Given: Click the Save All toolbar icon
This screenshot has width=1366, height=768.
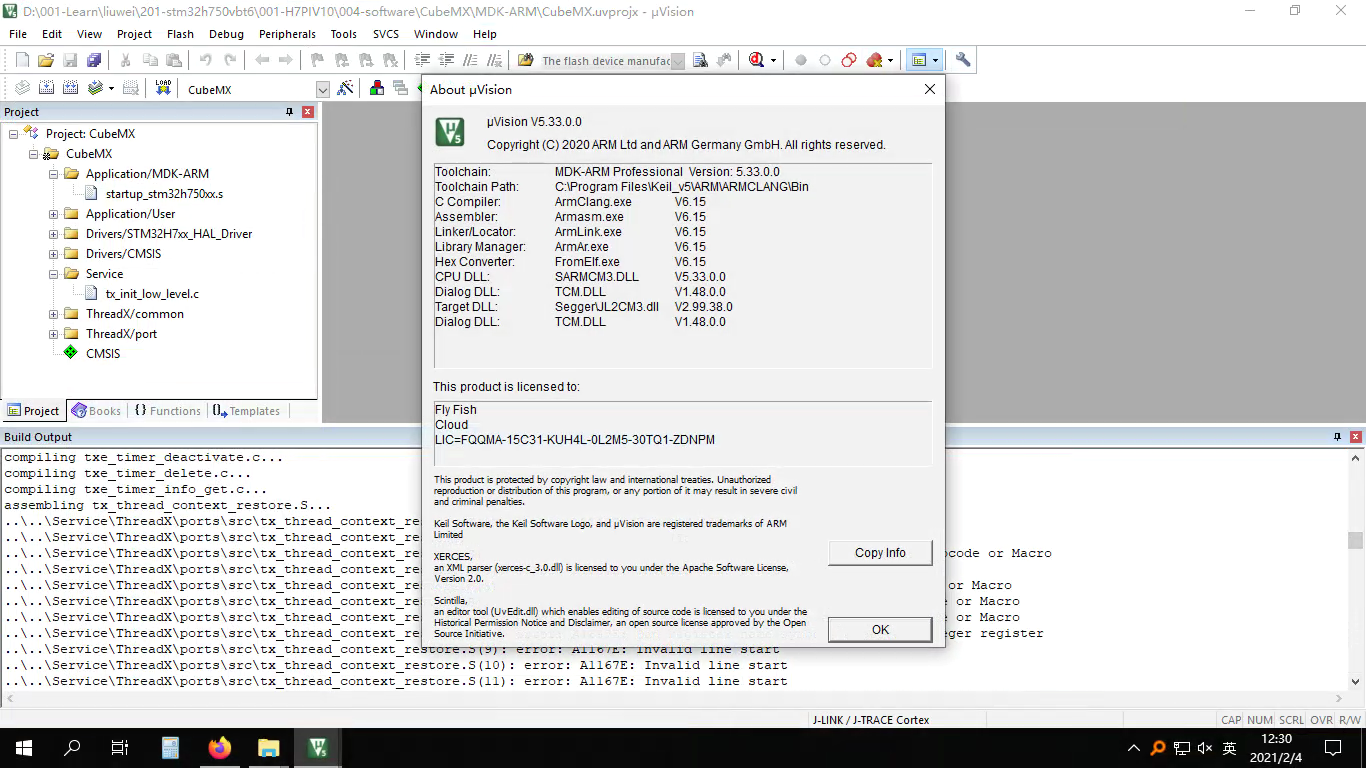Looking at the screenshot, I should click(94, 60).
